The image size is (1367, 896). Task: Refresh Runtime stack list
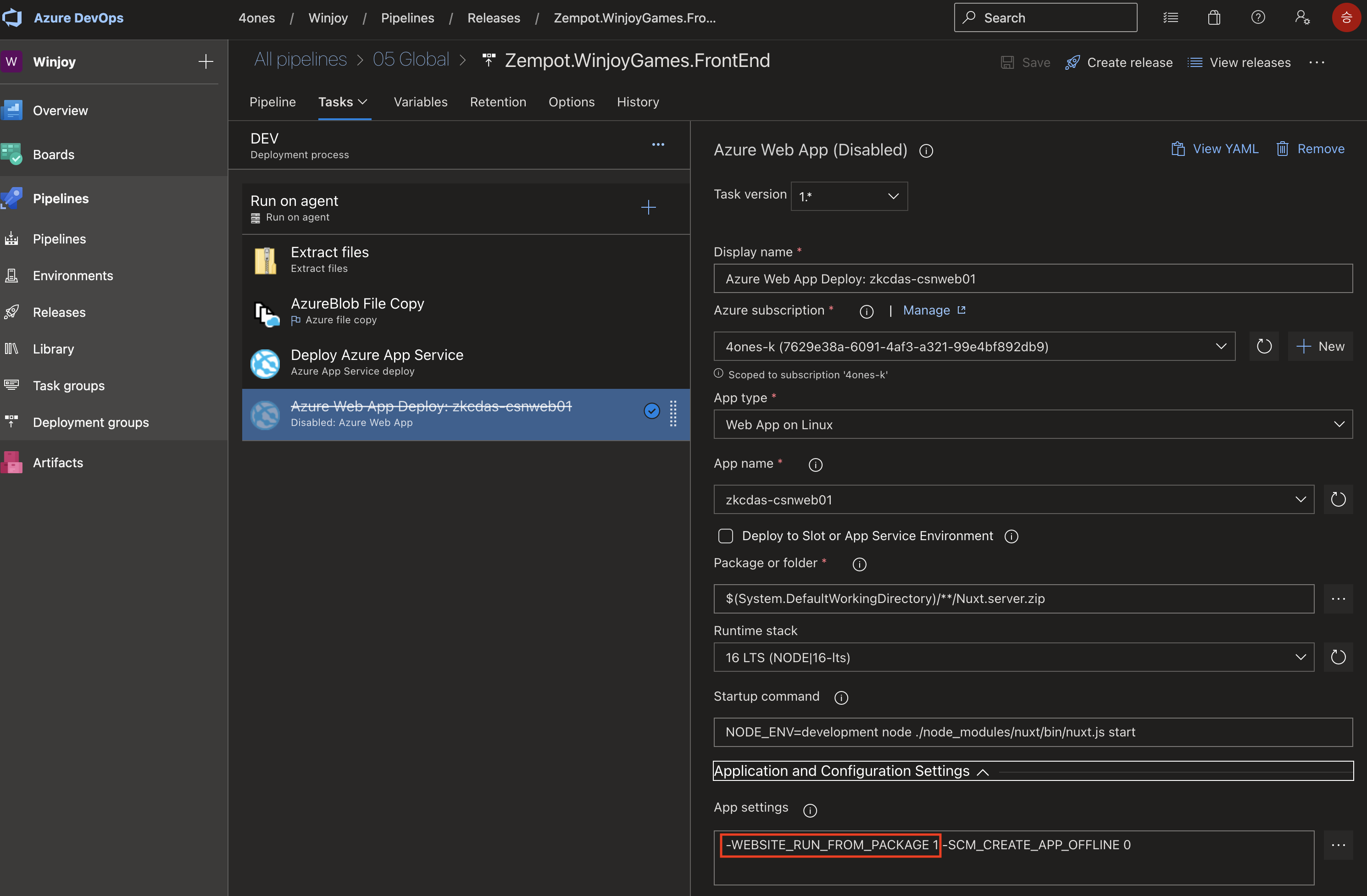[x=1338, y=657]
